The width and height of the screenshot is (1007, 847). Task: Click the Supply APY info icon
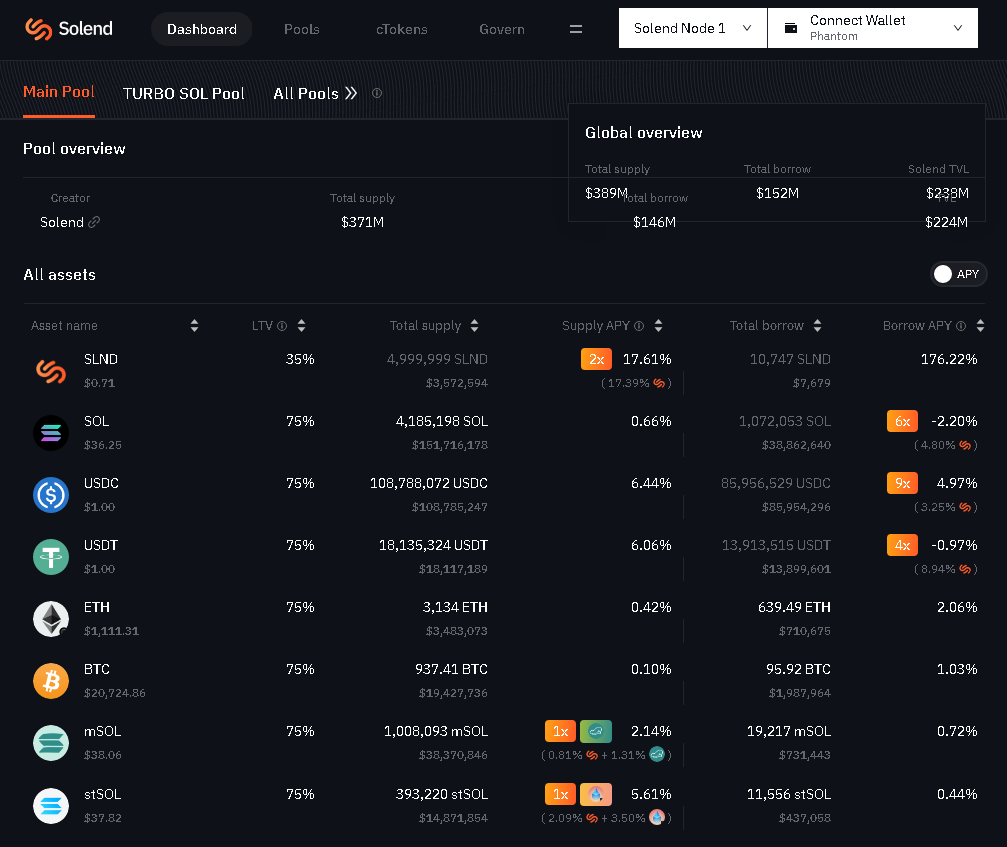[639, 326]
